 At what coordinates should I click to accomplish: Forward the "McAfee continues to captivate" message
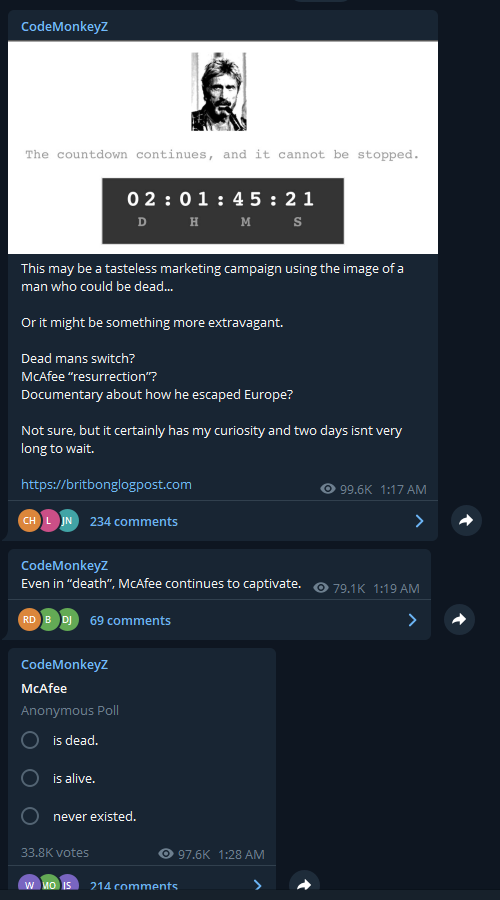[459, 619]
